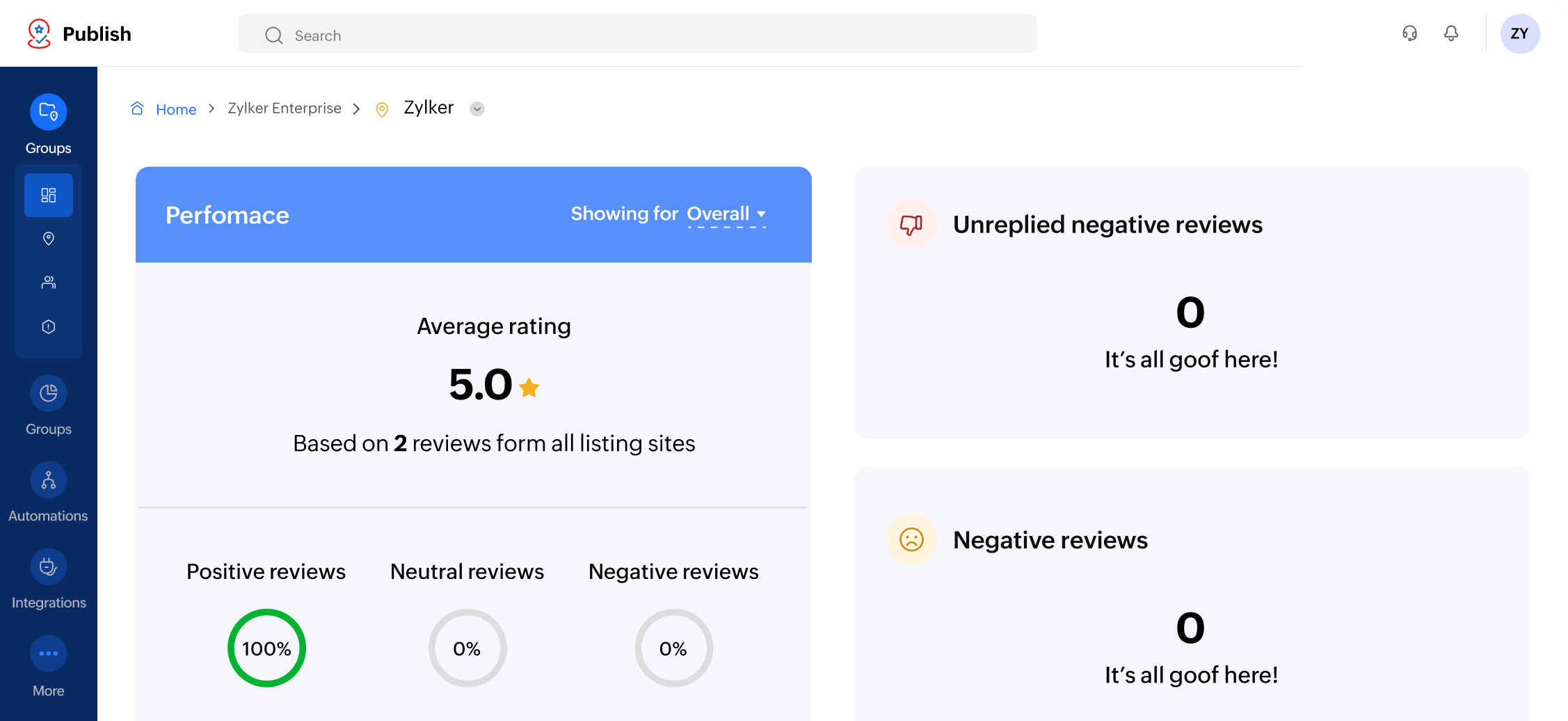Open the notifications bell
1568x721 pixels.
click(x=1451, y=33)
